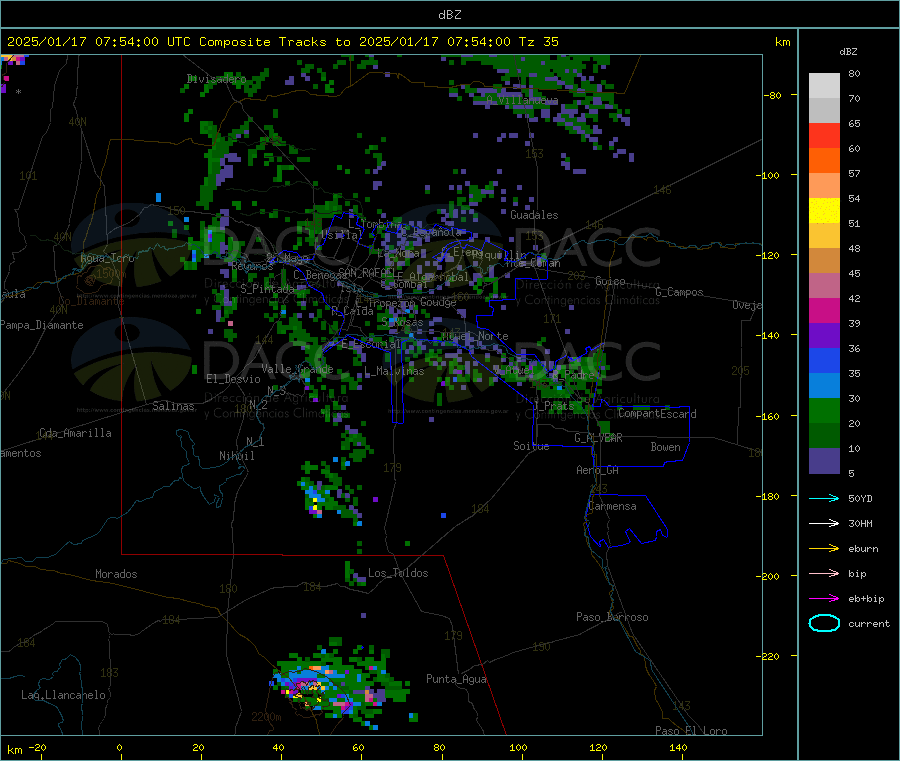
Task: Click the '2200m' elevation label near the storm
Action: click(x=266, y=717)
